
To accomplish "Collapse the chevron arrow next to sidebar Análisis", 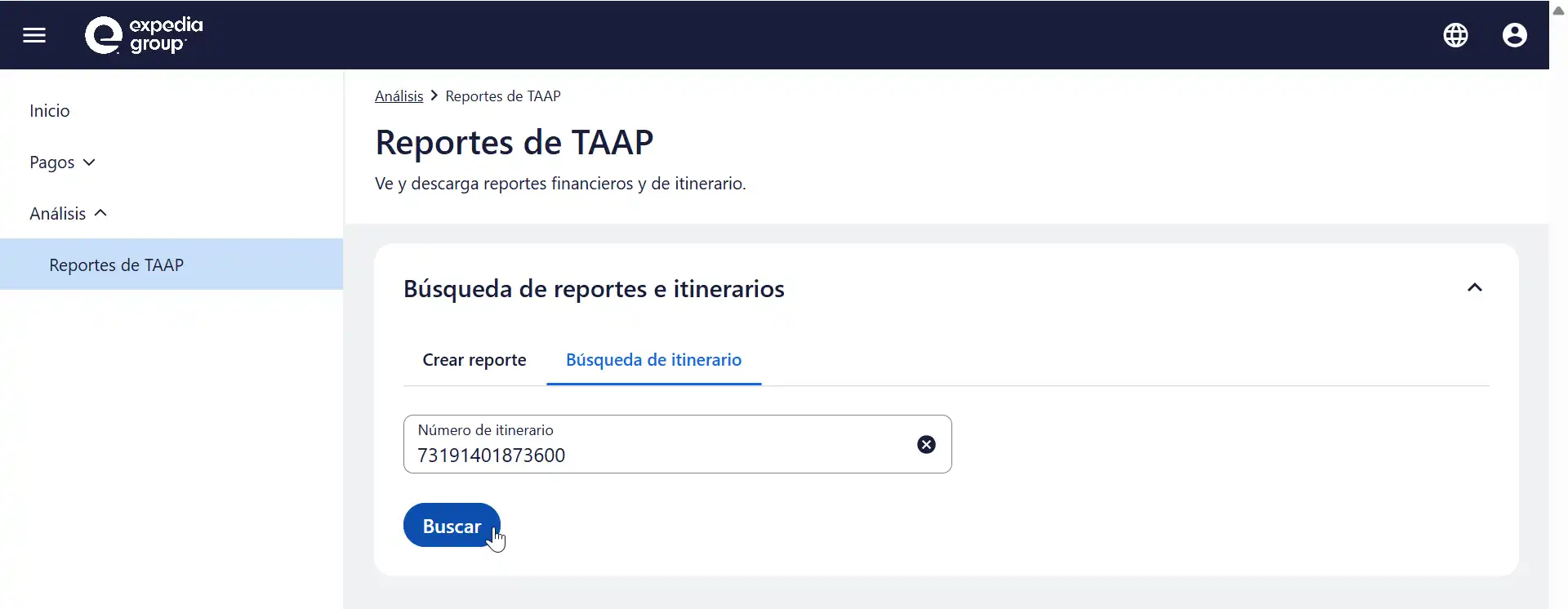I will (101, 213).
